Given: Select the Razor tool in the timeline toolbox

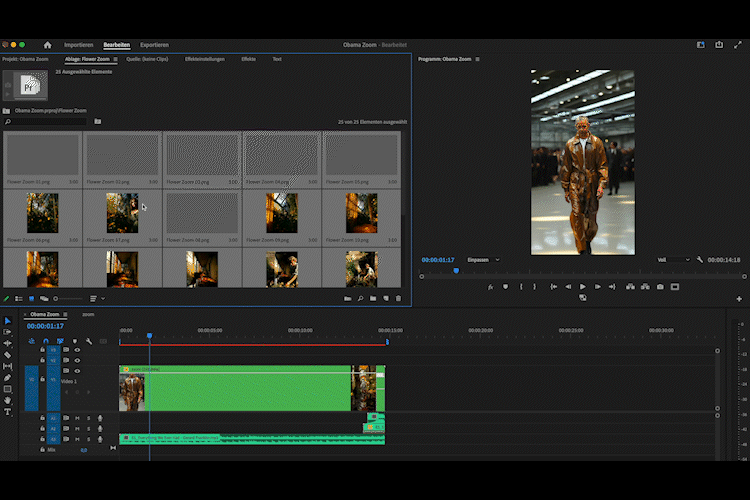Looking at the screenshot, I should pyautogui.click(x=7, y=355).
